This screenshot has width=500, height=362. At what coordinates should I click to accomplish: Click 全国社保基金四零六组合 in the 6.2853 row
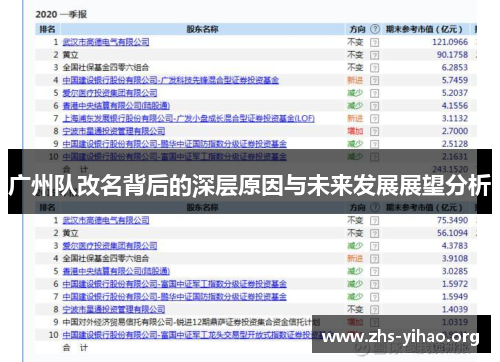106,67
